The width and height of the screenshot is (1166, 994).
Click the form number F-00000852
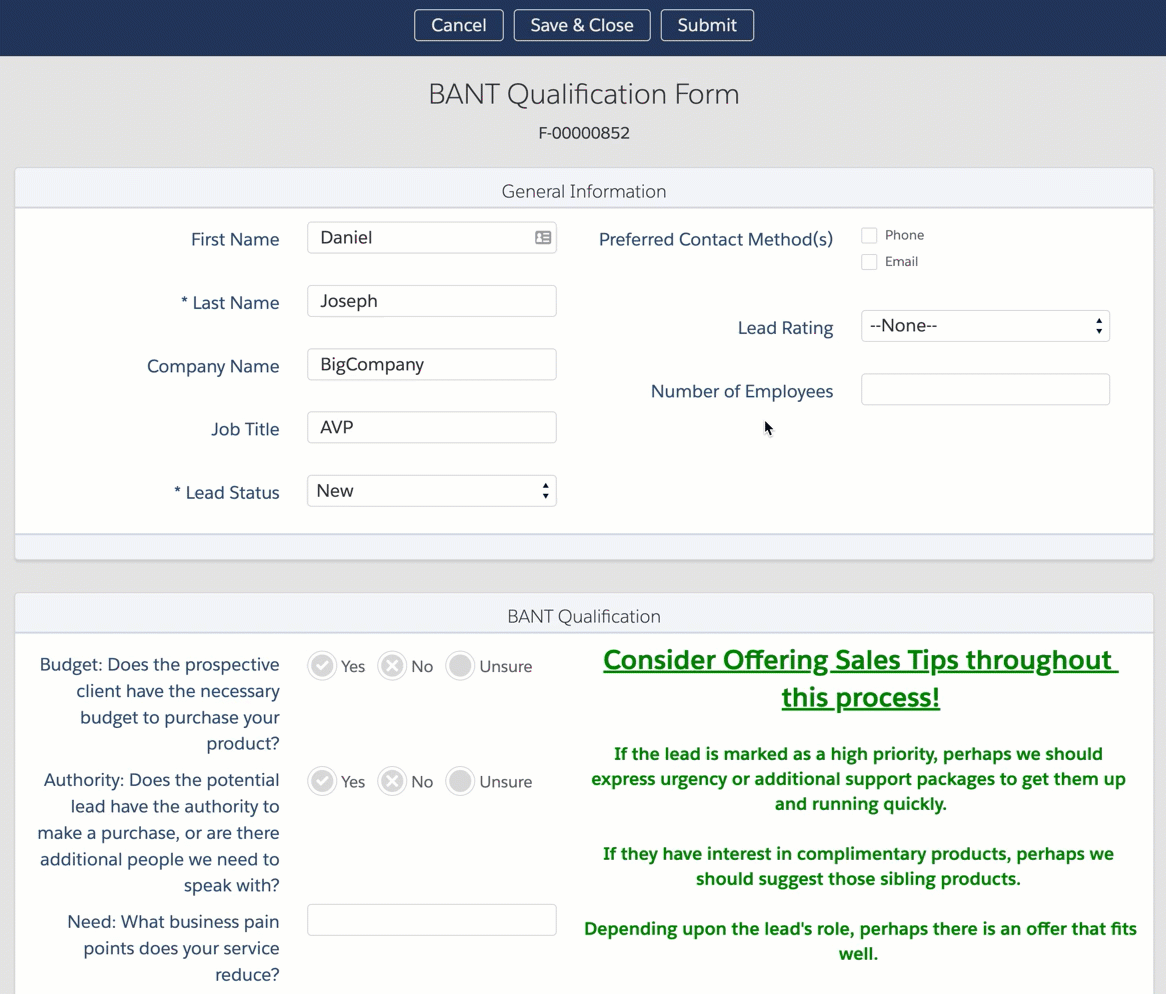coord(584,133)
